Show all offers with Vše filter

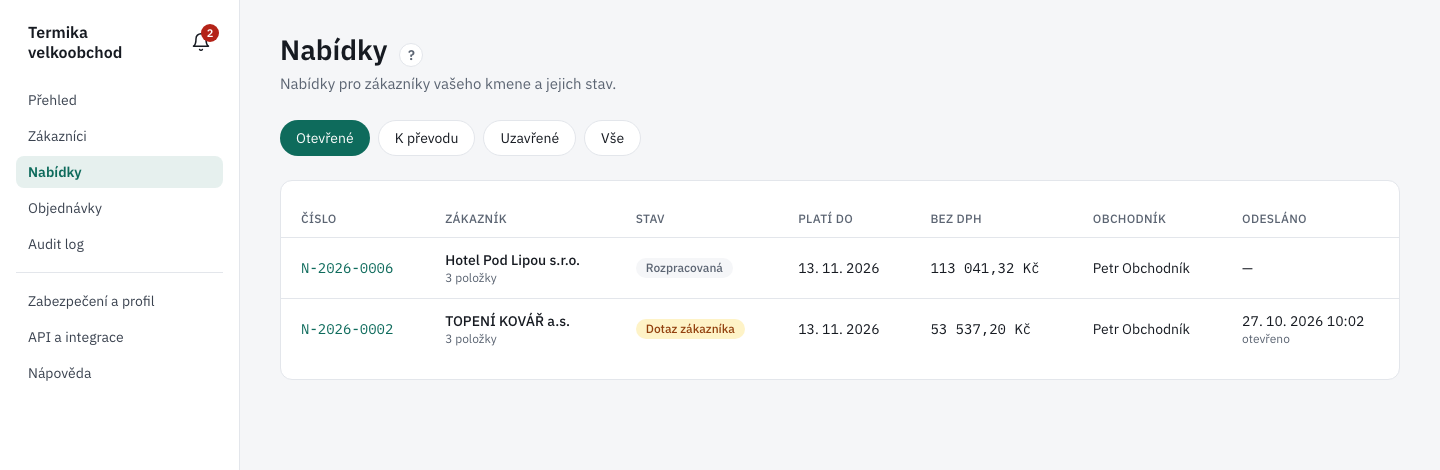coord(612,138)
